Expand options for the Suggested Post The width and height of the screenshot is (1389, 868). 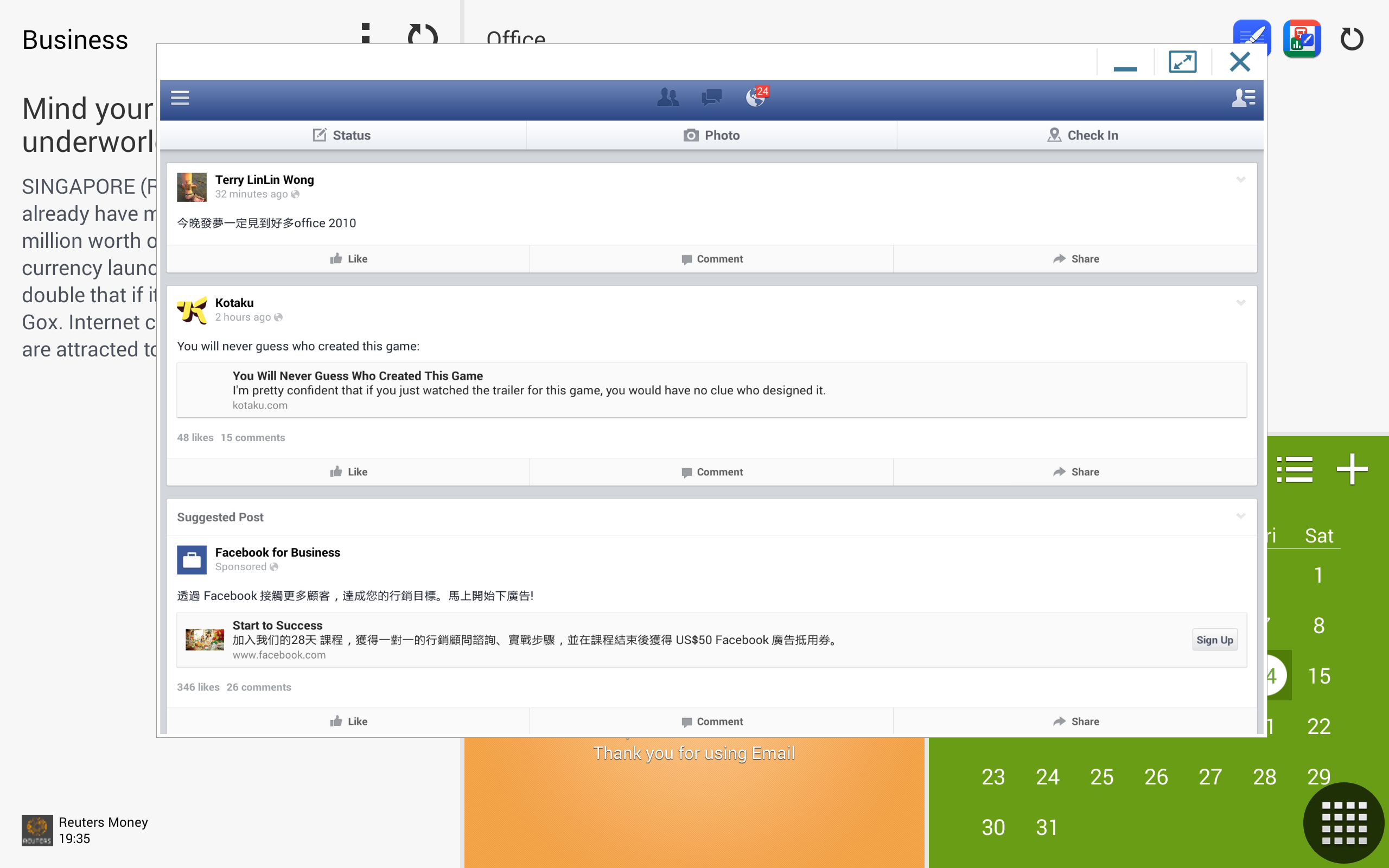(x=1241, y=516)
